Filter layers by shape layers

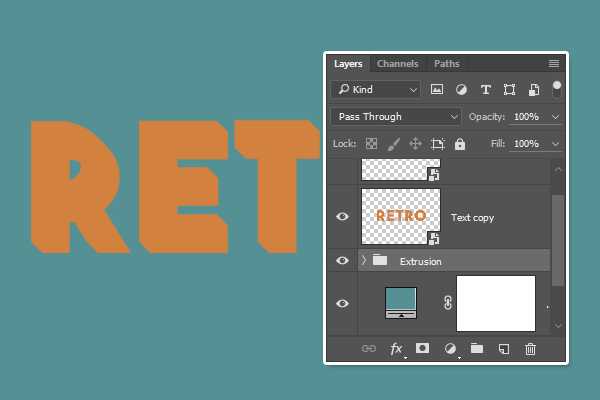point(510,89)
